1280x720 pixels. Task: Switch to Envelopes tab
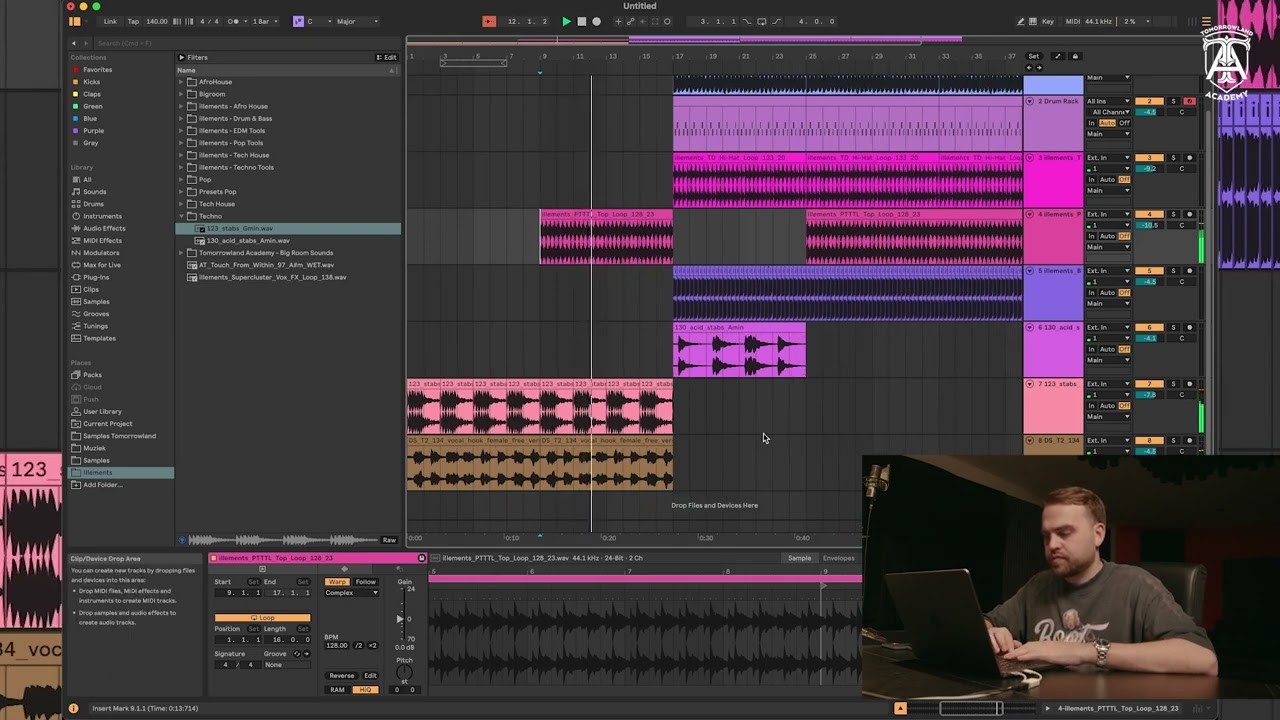tap(839, 558)
